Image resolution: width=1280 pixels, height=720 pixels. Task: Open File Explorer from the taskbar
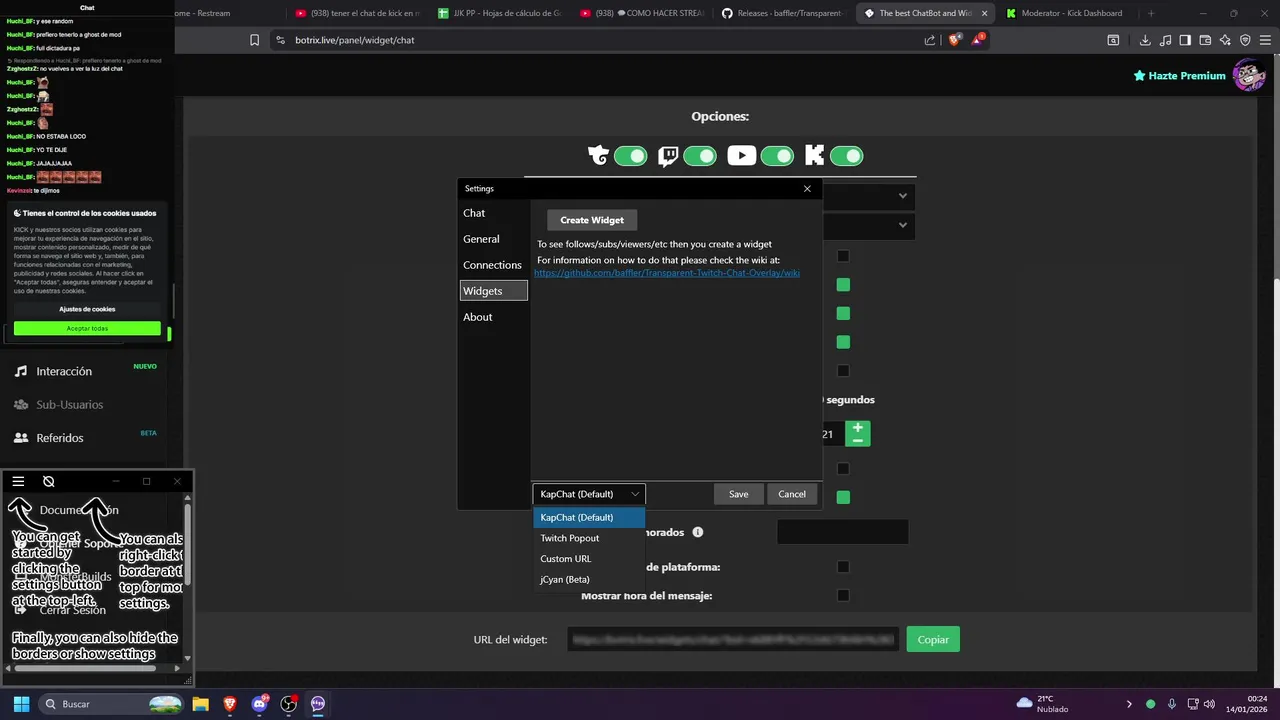tap(200, 704)
